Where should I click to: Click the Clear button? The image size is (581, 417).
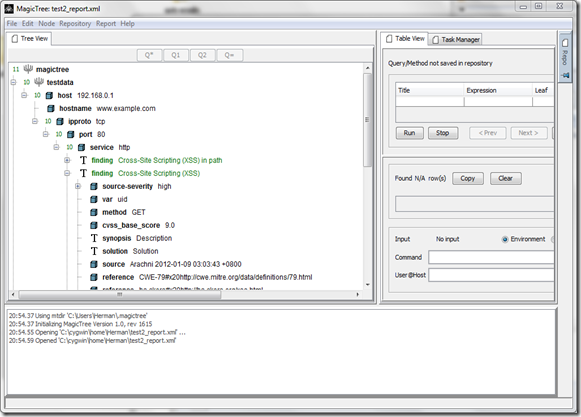(505, 178)
